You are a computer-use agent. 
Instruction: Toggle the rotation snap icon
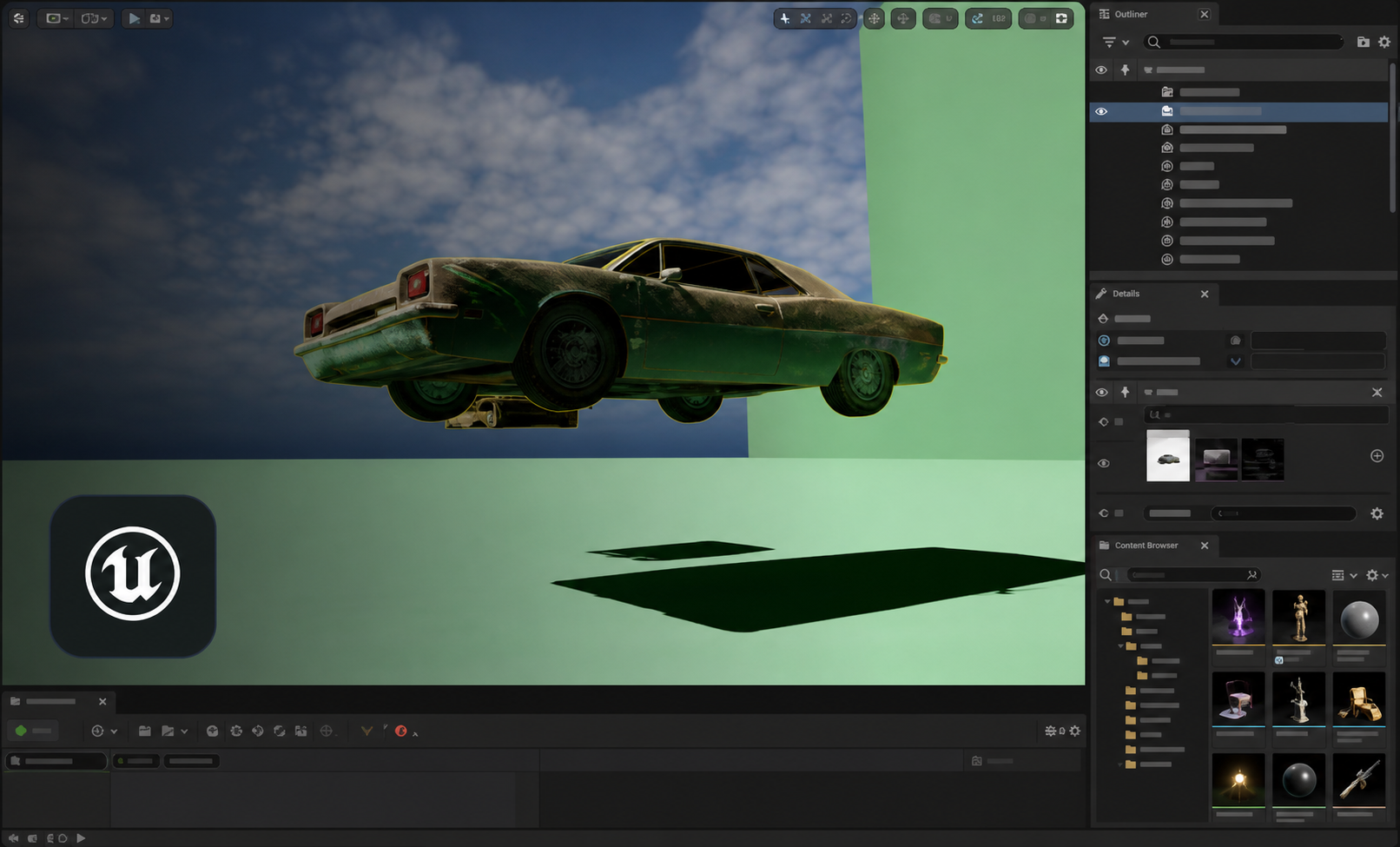coord(978,18)
